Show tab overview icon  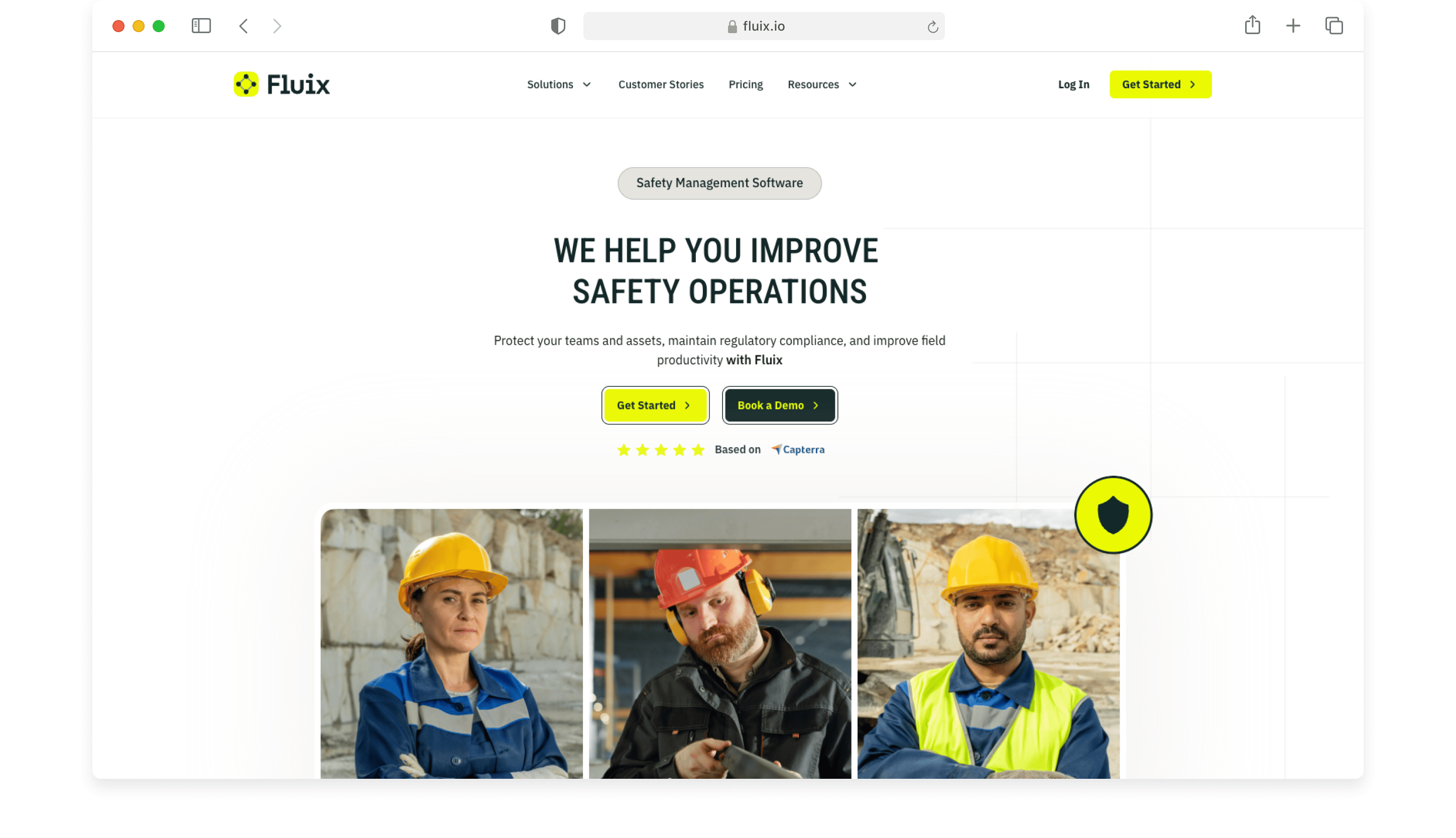click(1334, 26)
